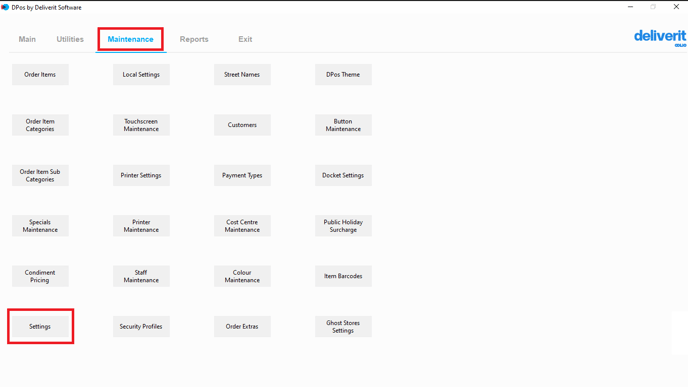Click the deliverit logo
This screenshot has height=387, width=688.
pos(660,38)
